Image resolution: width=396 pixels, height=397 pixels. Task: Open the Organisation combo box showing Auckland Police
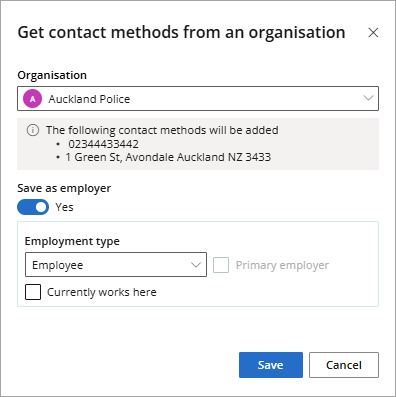pyautogui.click(x=198, y=99)
